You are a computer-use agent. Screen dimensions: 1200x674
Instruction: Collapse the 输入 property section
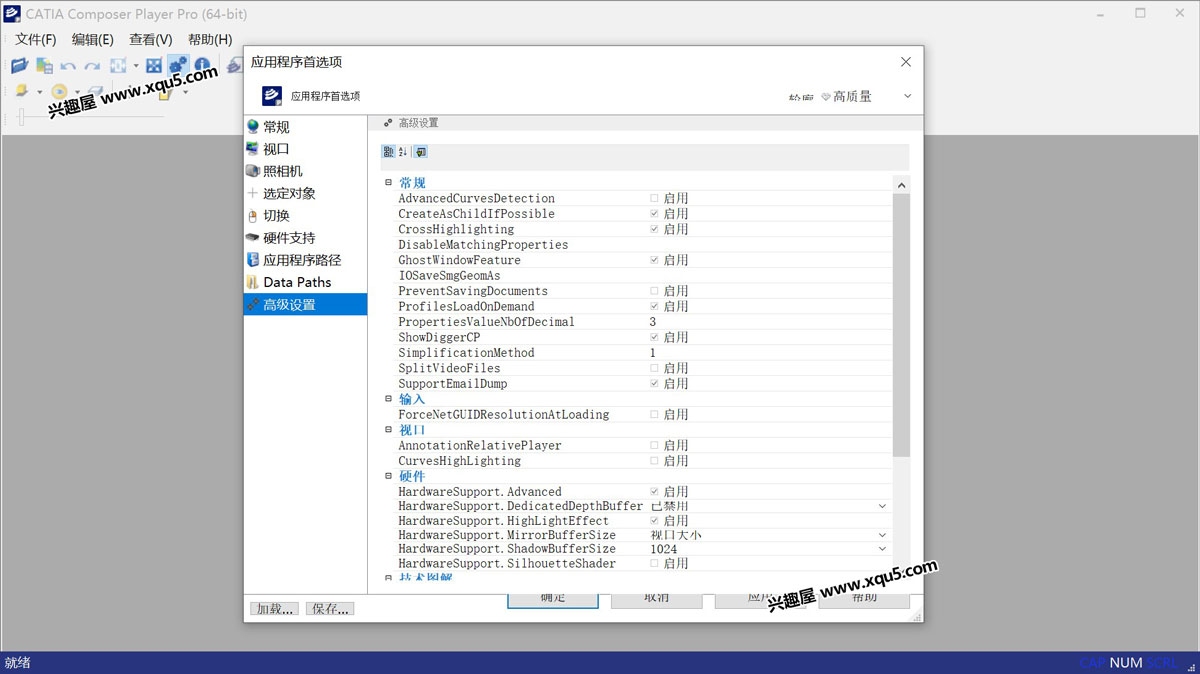(x=389, y=399)
